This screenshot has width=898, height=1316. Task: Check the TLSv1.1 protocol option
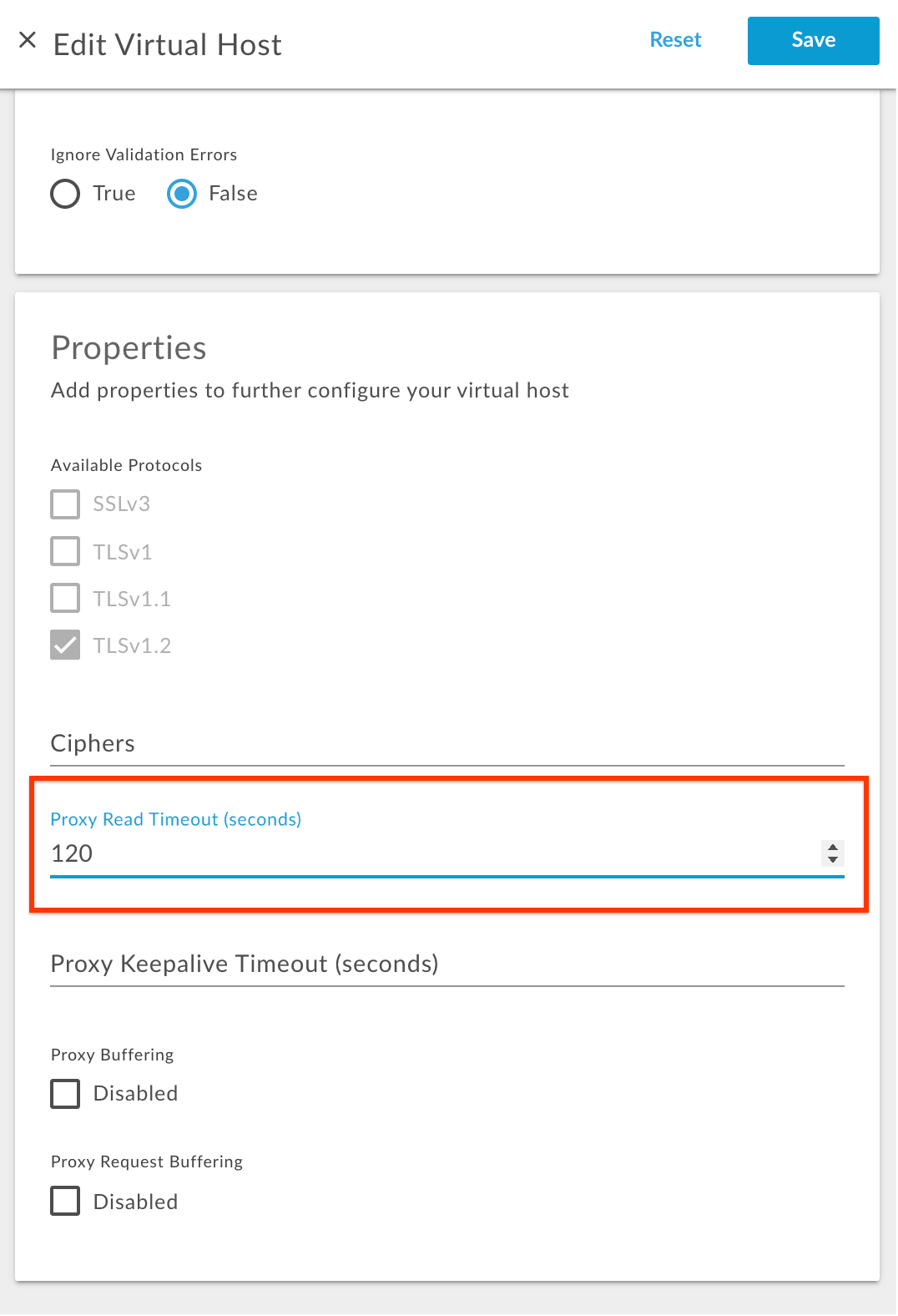tap(64, 598)
